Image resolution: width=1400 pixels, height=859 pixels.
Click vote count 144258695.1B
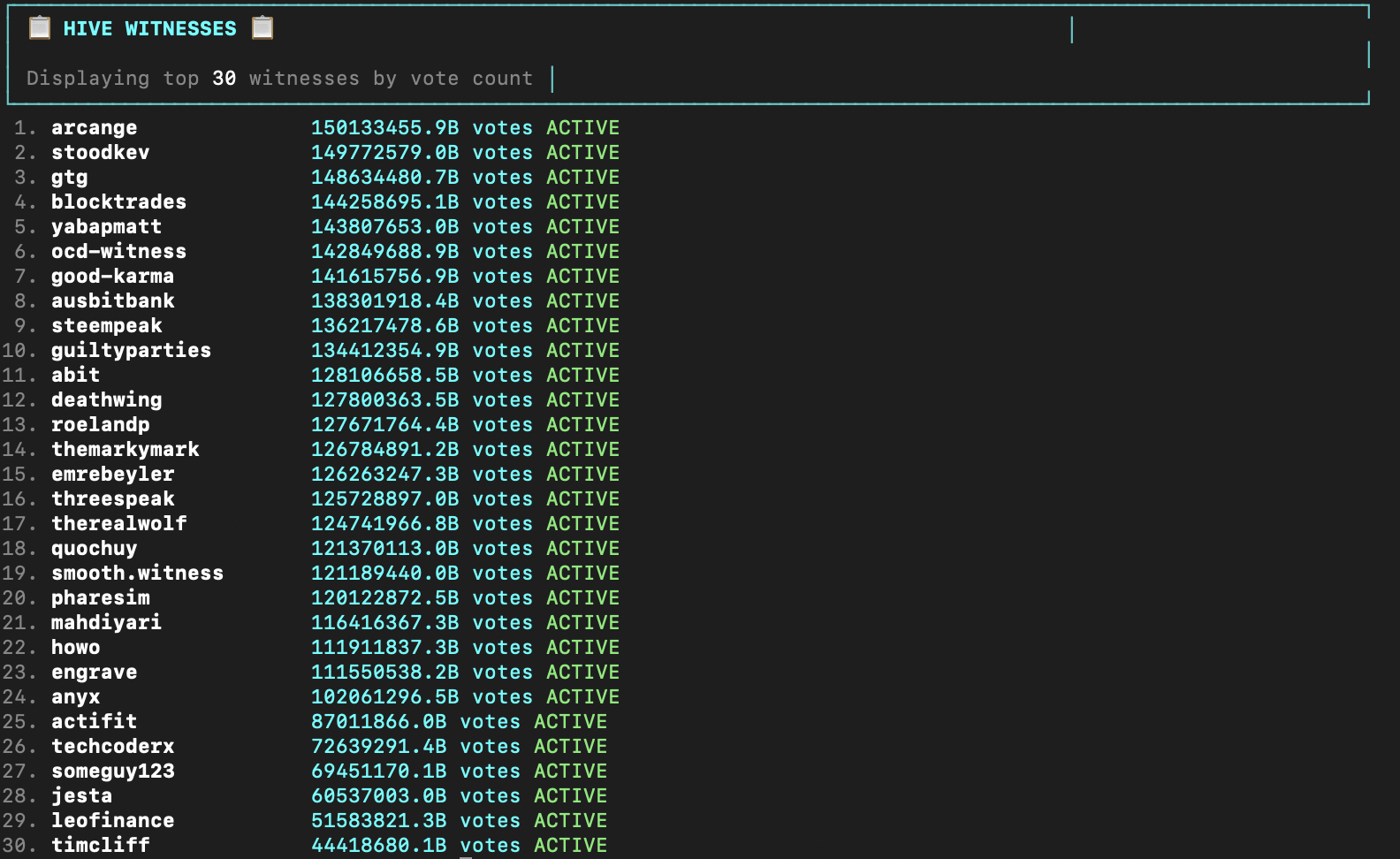[385, 202]
